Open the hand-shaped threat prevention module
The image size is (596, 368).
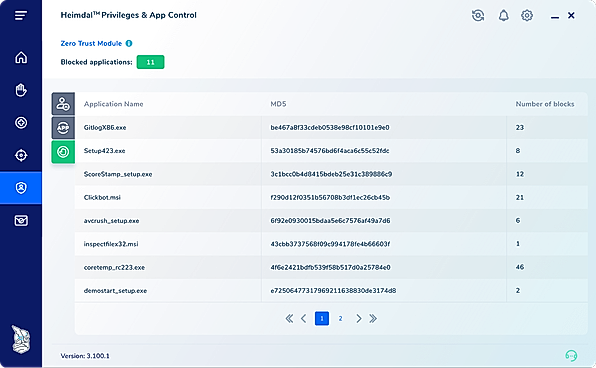coord(21,90)
